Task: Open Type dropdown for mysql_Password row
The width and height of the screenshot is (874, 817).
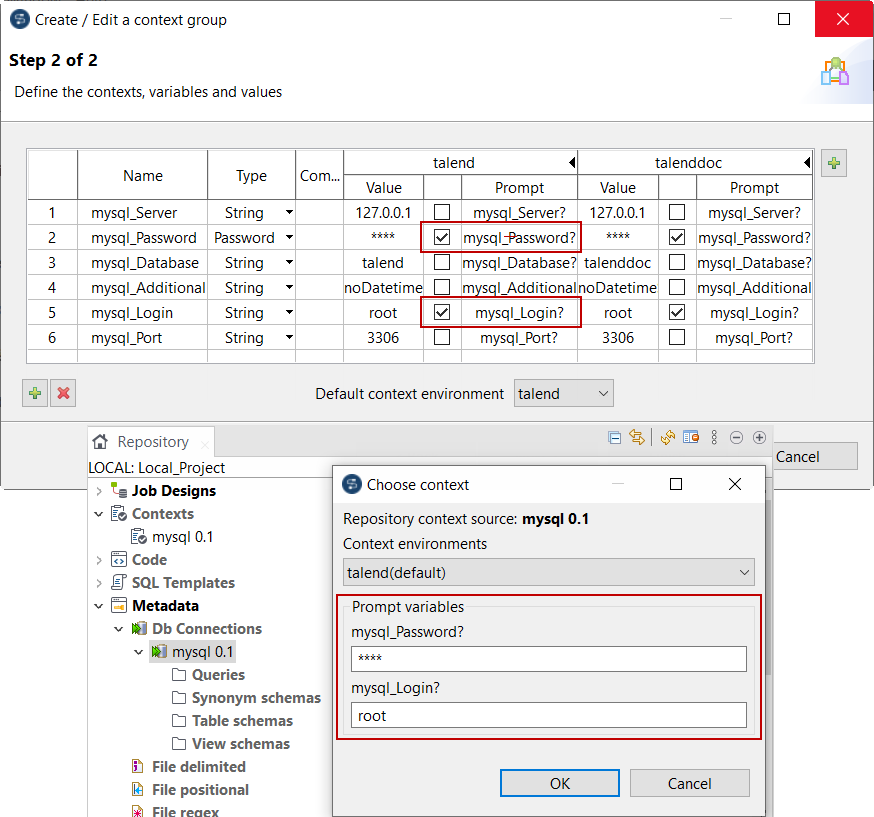Action: tap(289, 238)
